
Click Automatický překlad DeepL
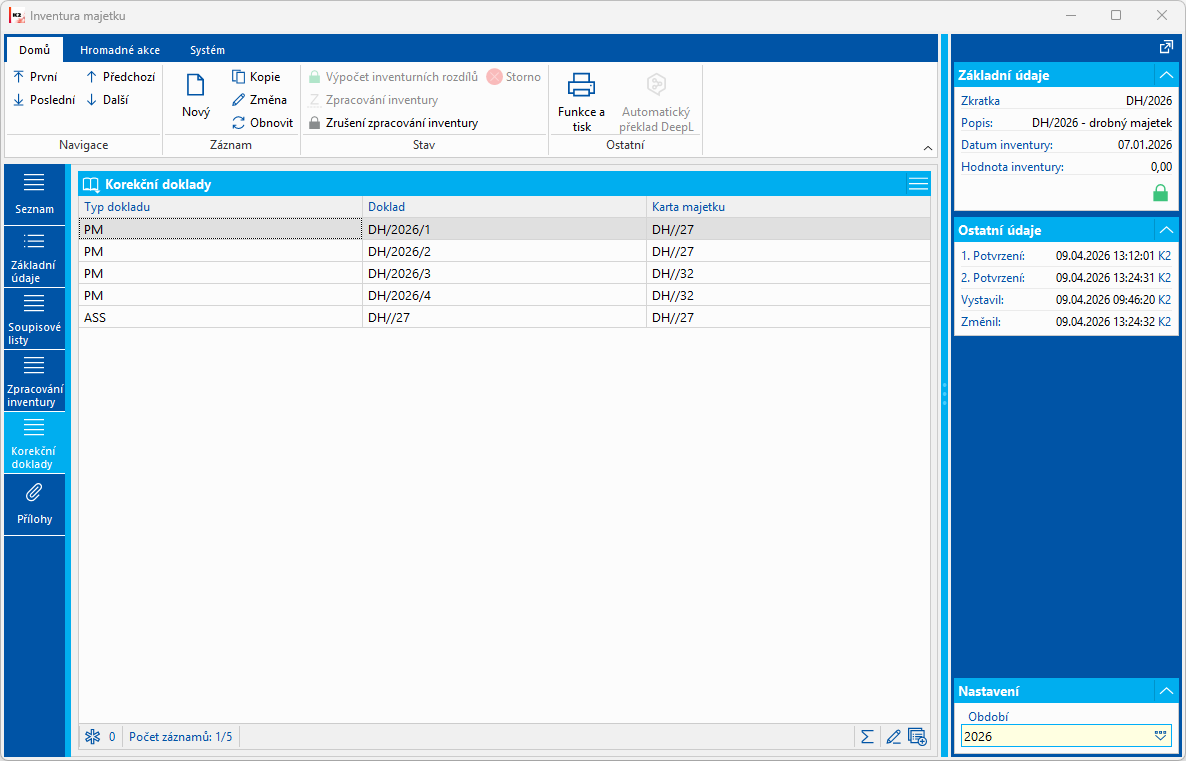656,102
